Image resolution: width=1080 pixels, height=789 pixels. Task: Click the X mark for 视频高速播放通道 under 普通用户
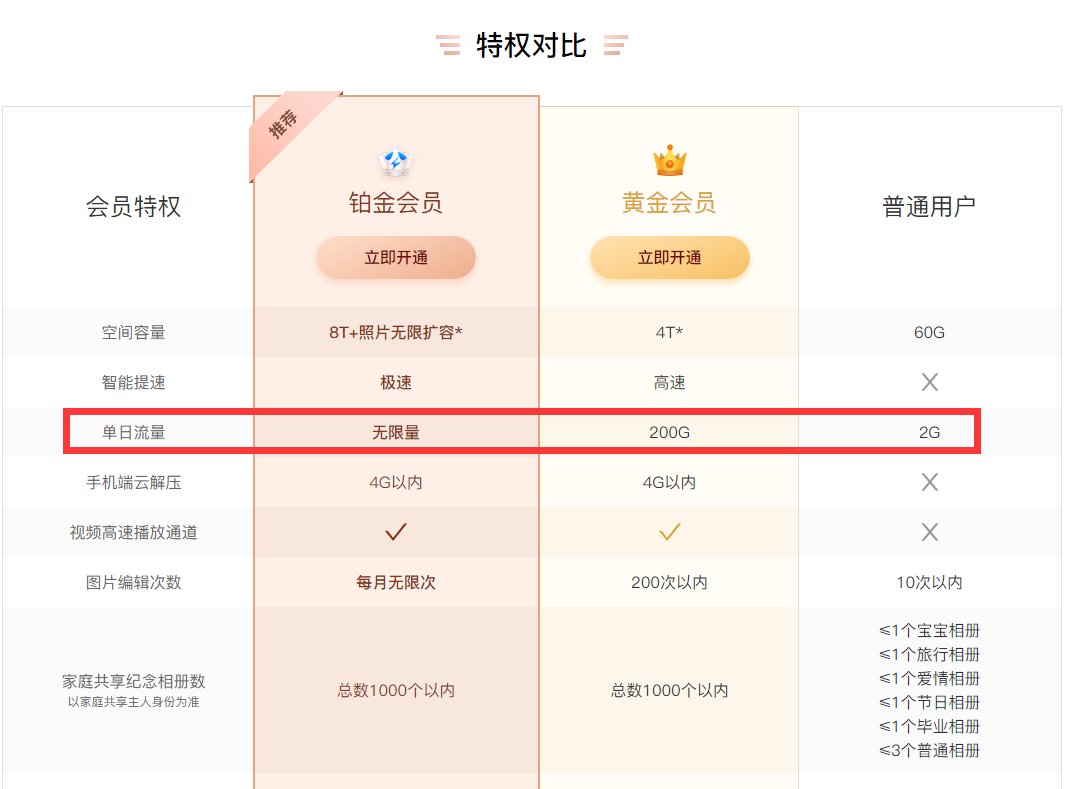point(929,532)
